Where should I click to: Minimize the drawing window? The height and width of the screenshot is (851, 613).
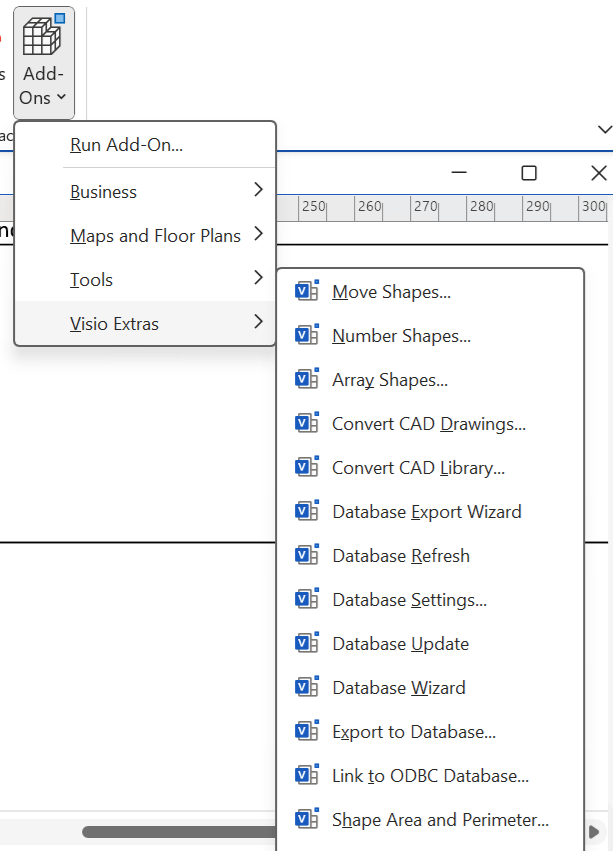[459, 173]
